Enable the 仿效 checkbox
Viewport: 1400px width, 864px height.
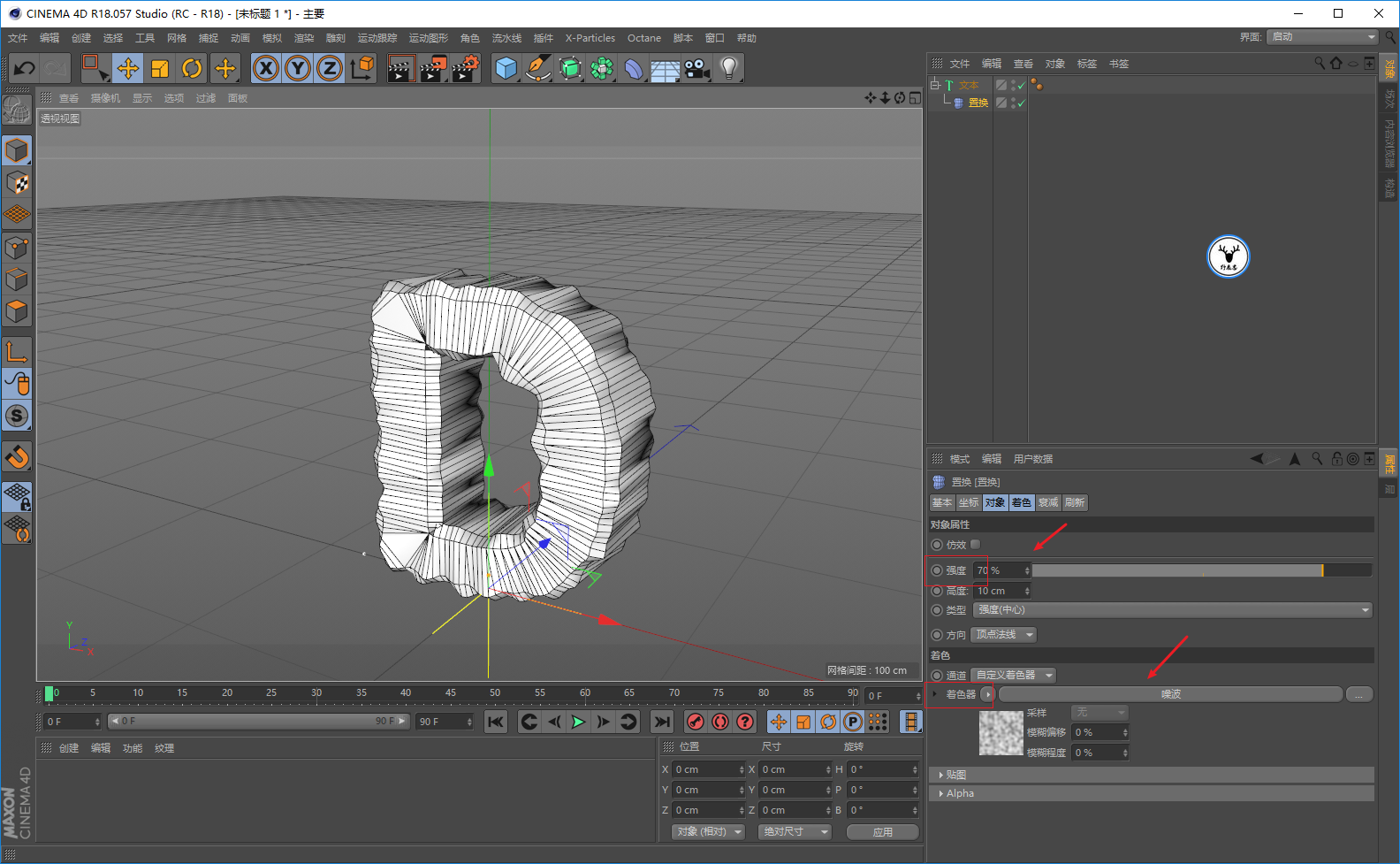(976, 545)
